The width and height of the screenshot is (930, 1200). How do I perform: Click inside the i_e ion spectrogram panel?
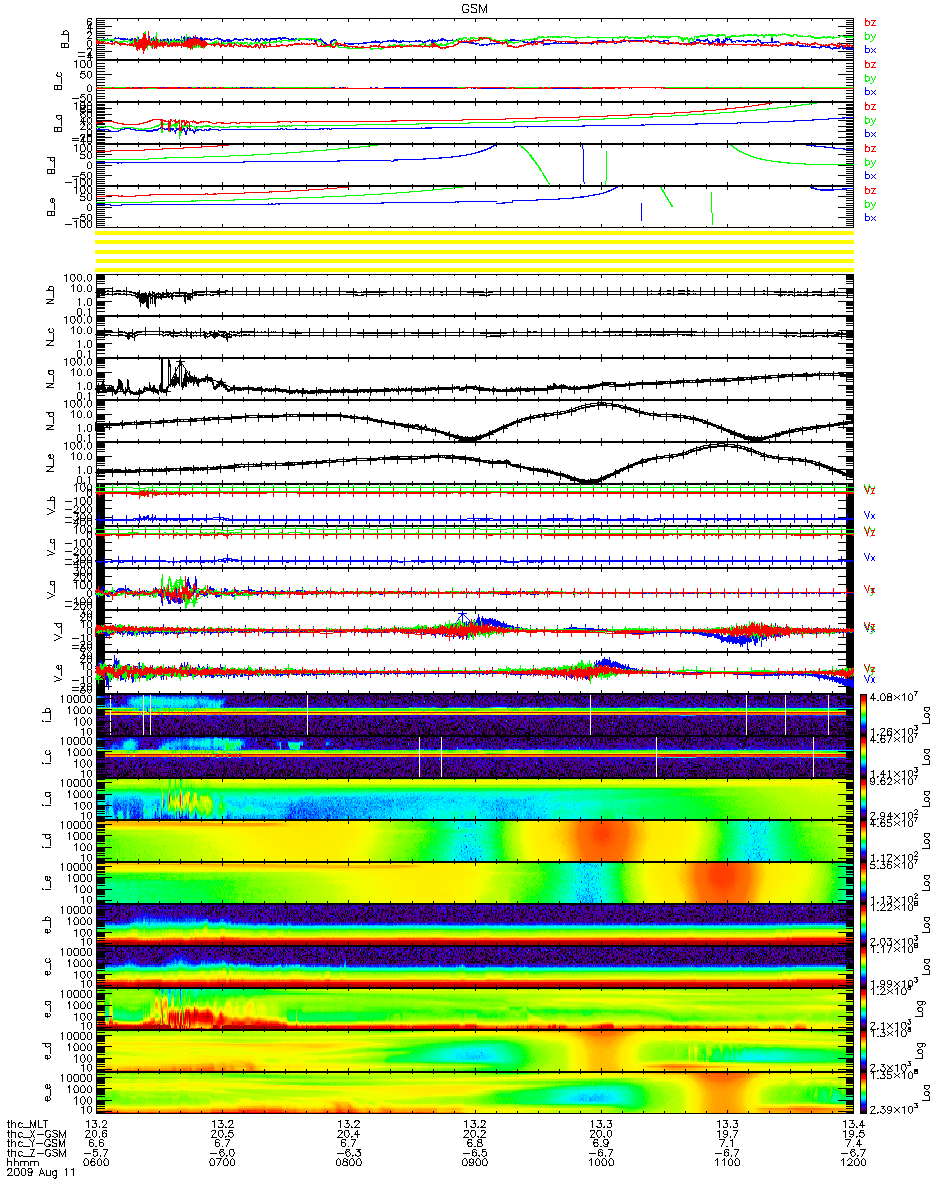[475, 882]
